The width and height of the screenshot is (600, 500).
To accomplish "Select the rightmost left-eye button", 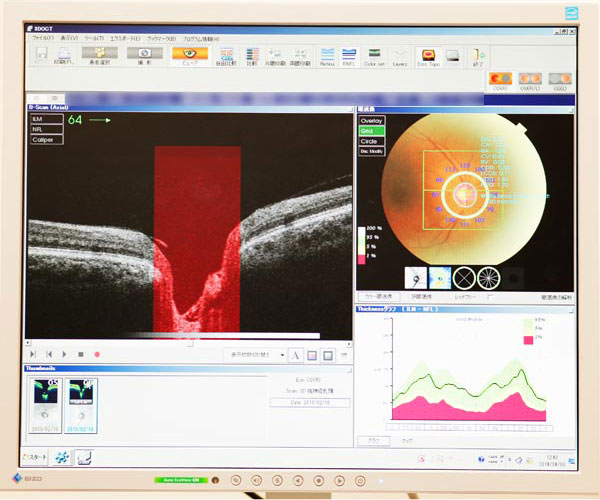I will point(560,81).
